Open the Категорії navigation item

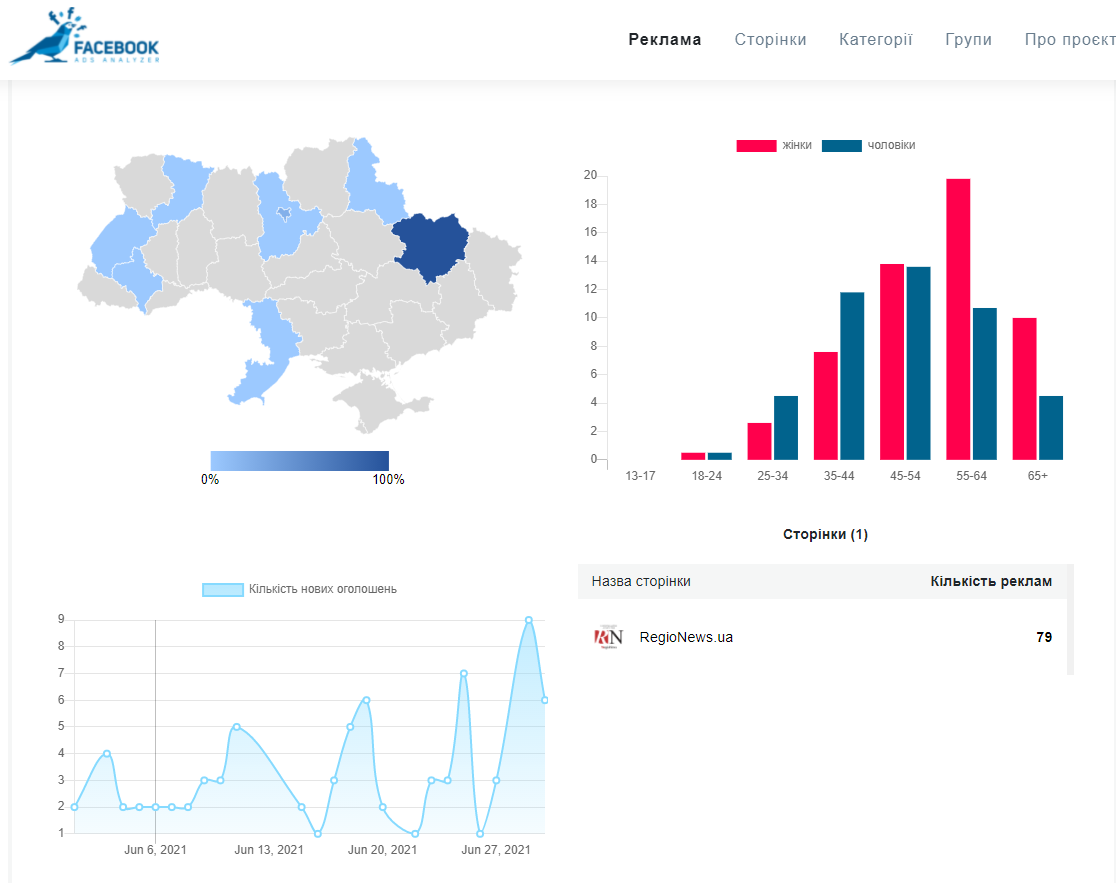point(875,40)
